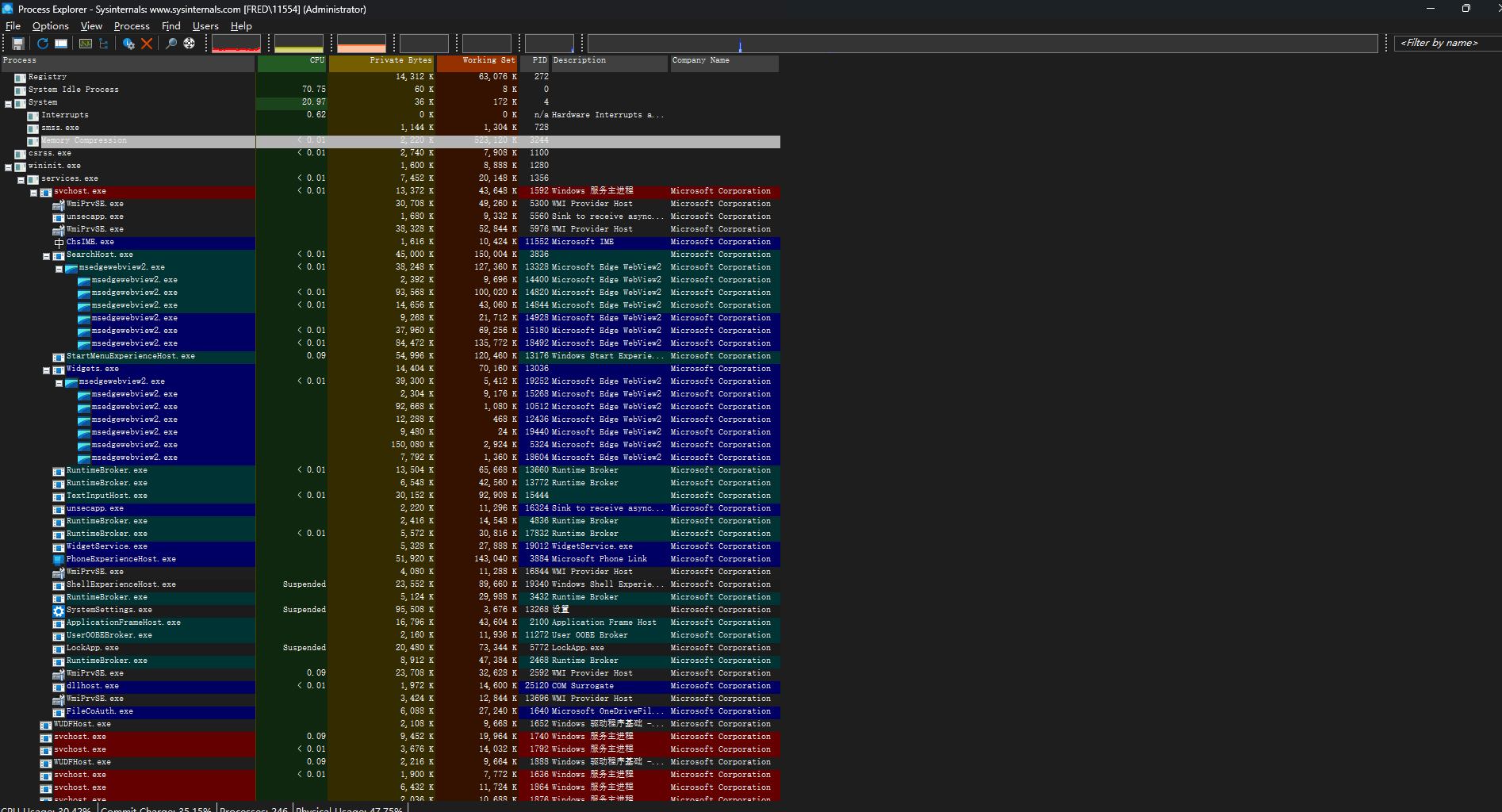Open the Find menu
Viewport: 1502px width, 812px height.
171,26
